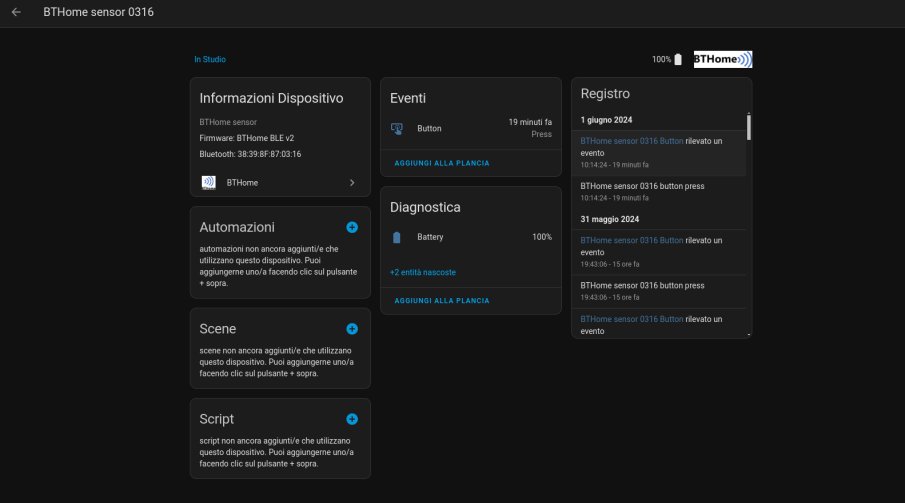This screenshot has height=503, width=905.
Task: Click Aggiungi alla plancia under Diagnostica
Action: (x=442, y=301)
